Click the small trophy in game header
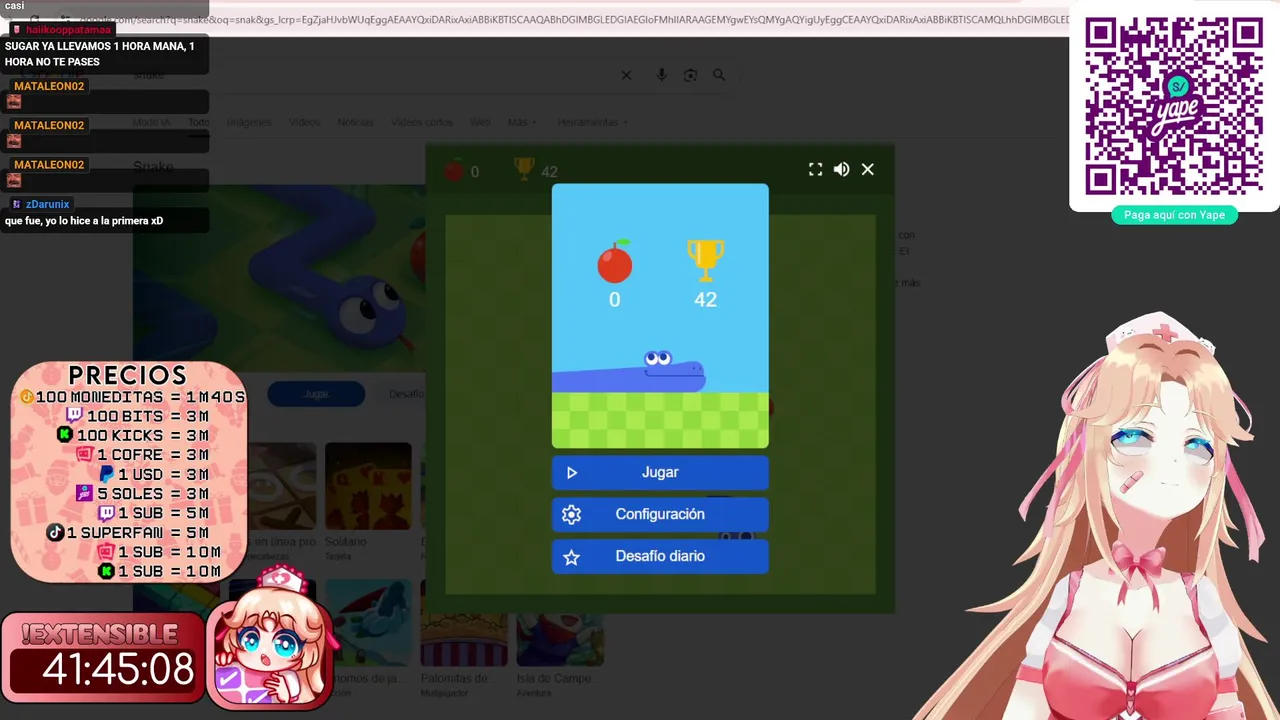 (524, 169)
